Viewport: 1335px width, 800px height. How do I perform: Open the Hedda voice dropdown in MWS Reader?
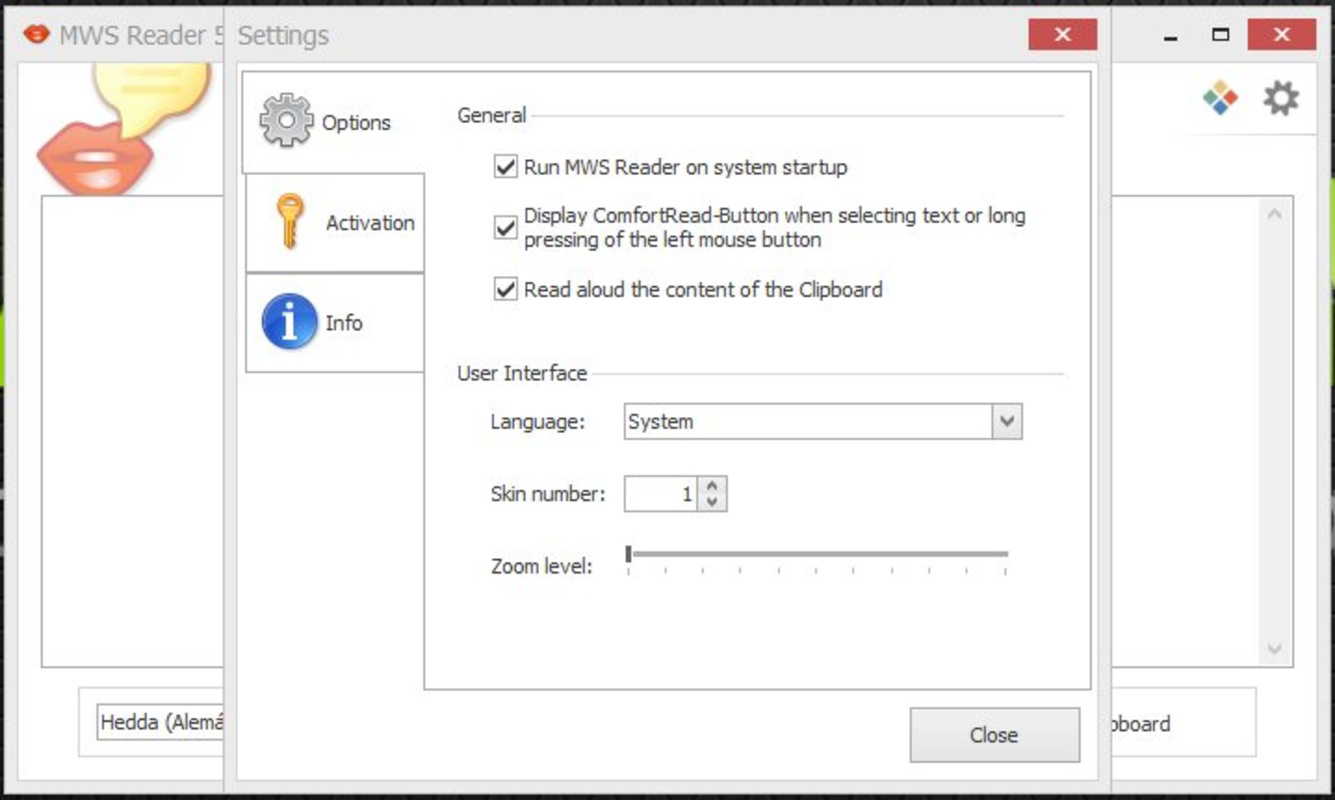(160, 722)
